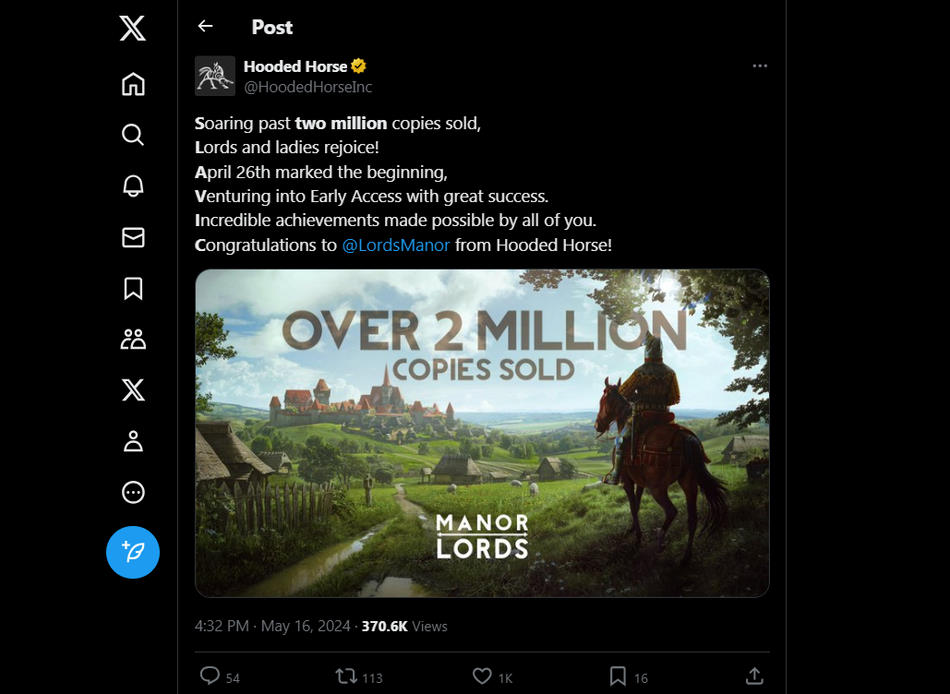Bookmark this post
The image size is (950, 694).
click(x=617, y=676)
